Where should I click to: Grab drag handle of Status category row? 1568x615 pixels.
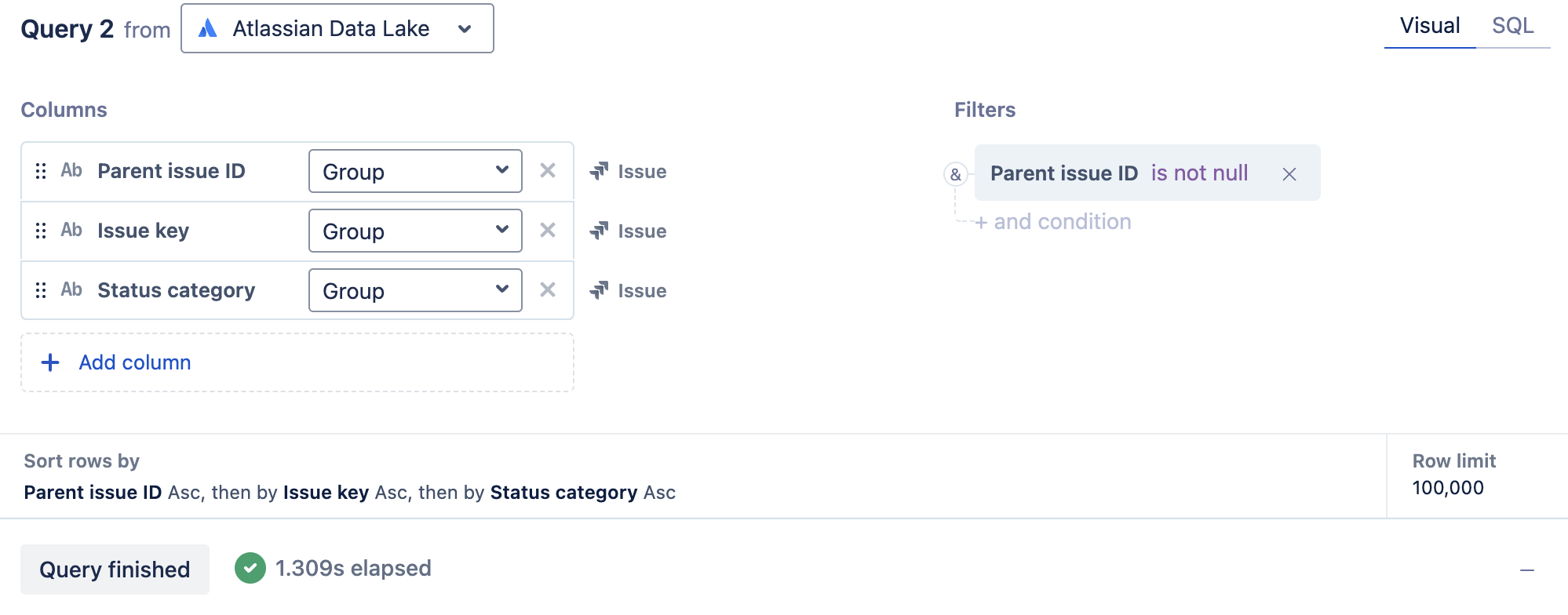pos(41,290)
